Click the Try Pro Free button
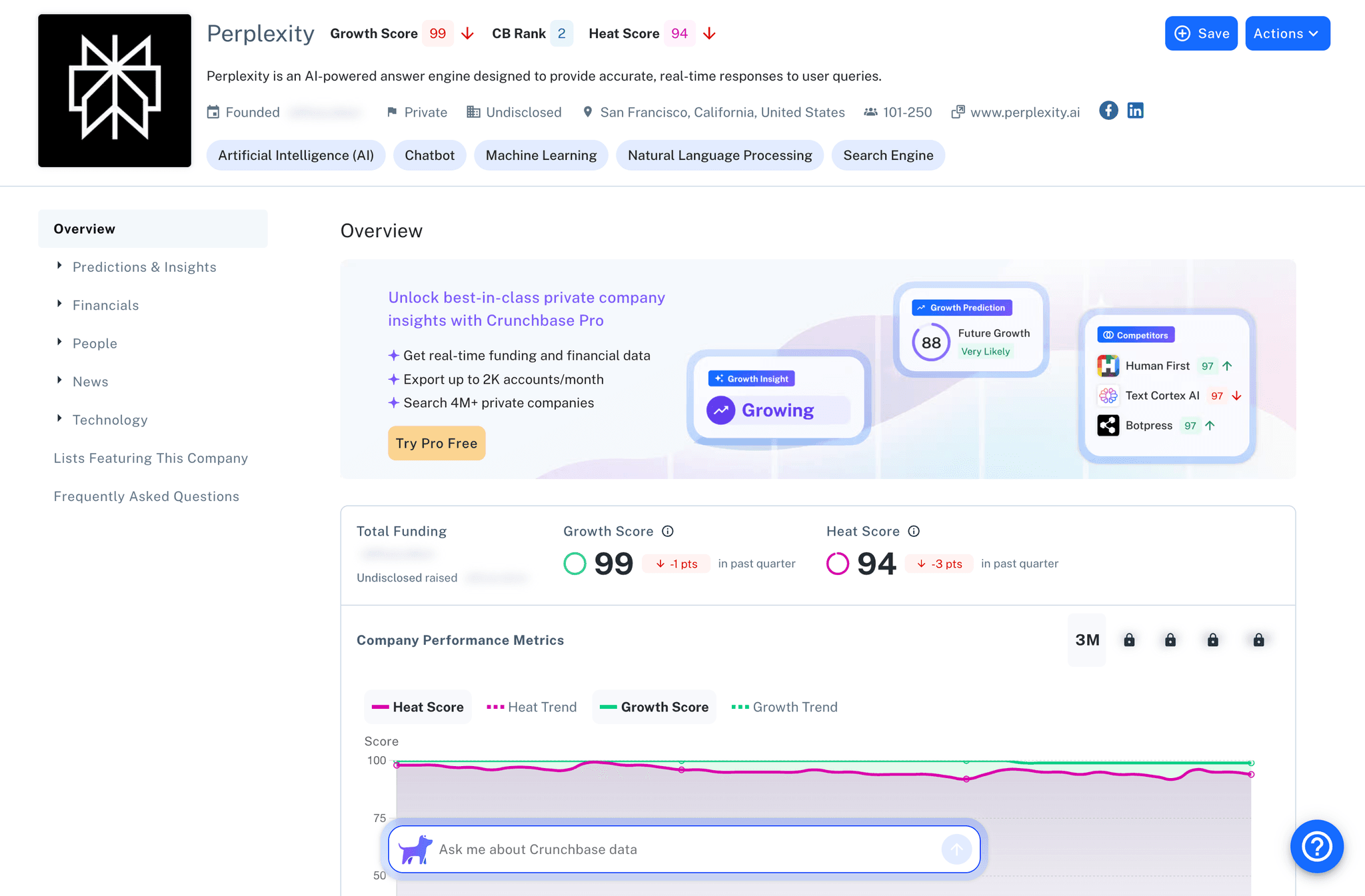 437,444
